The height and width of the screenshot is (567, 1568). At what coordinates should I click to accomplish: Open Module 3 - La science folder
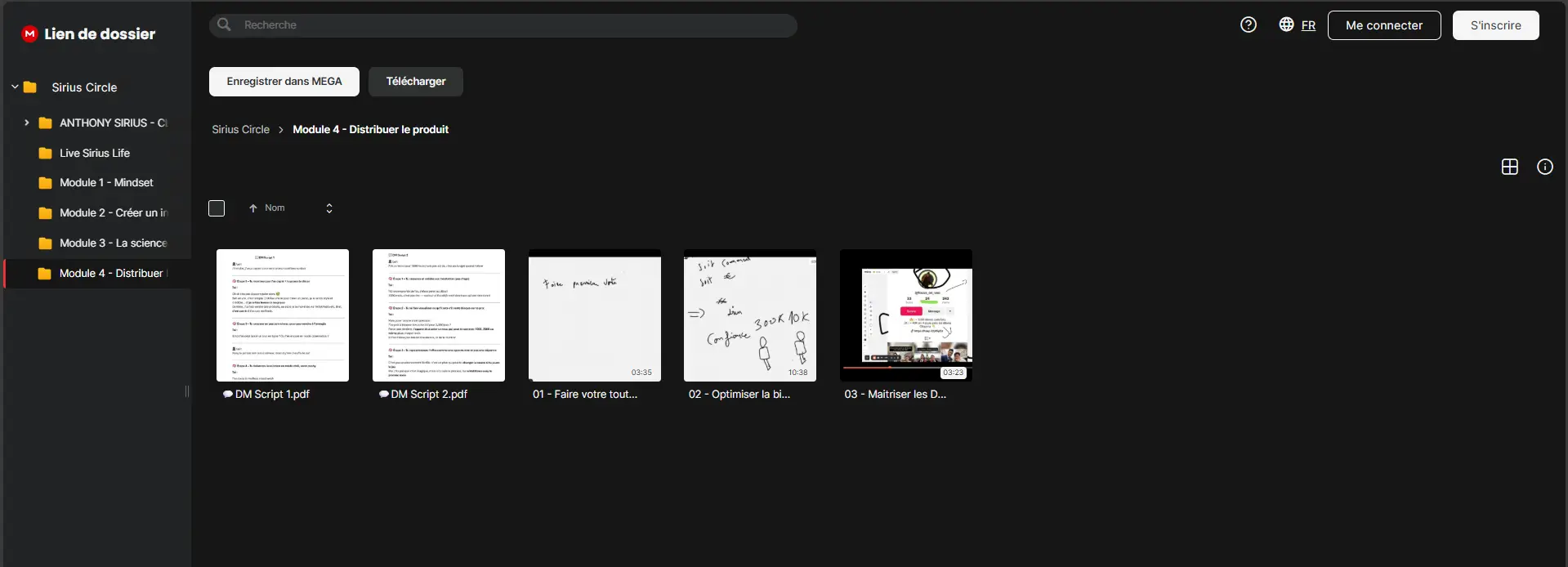(113, 243)
